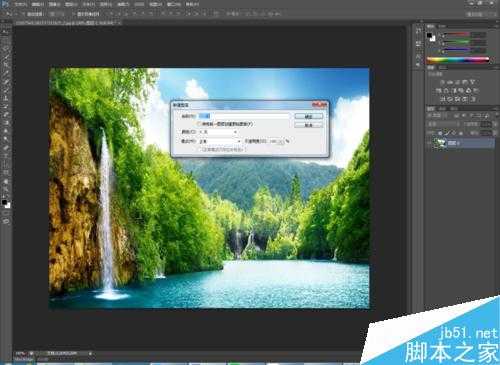Open the File (文件) menu
This screenshot has height=365, width=500.
[20, 5]
